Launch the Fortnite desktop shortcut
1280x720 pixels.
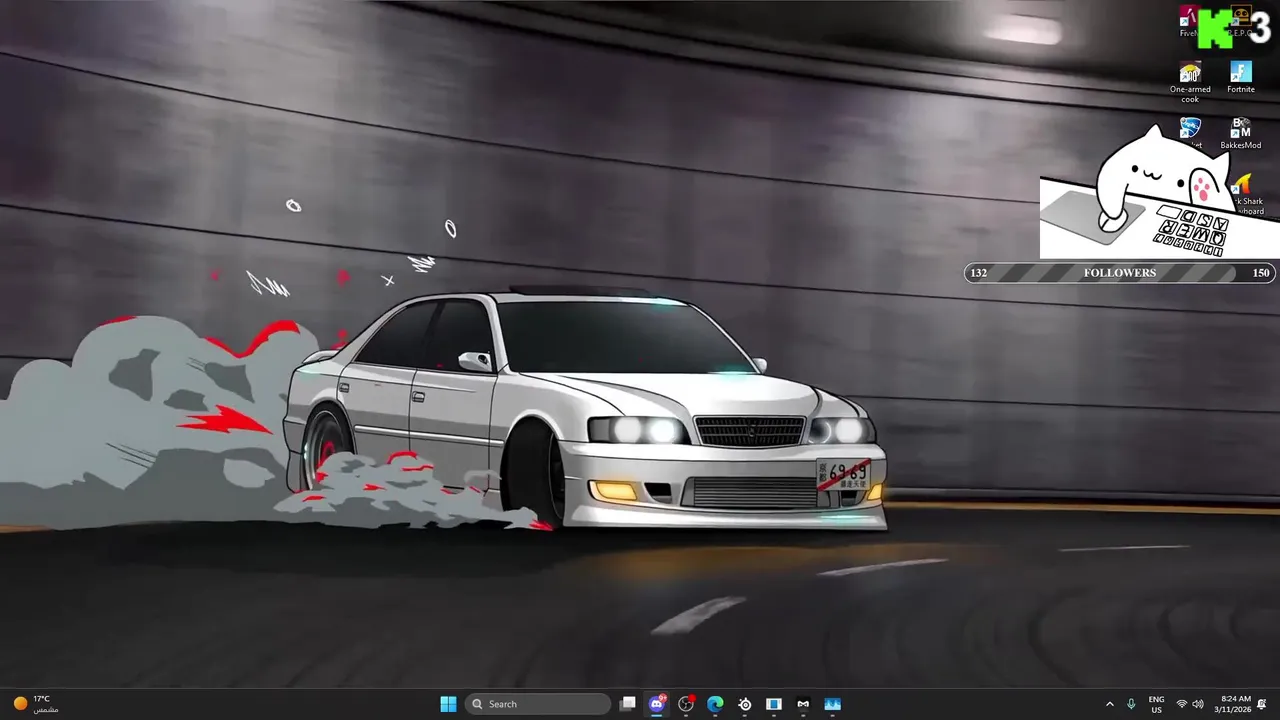(x=1241, y=78)
